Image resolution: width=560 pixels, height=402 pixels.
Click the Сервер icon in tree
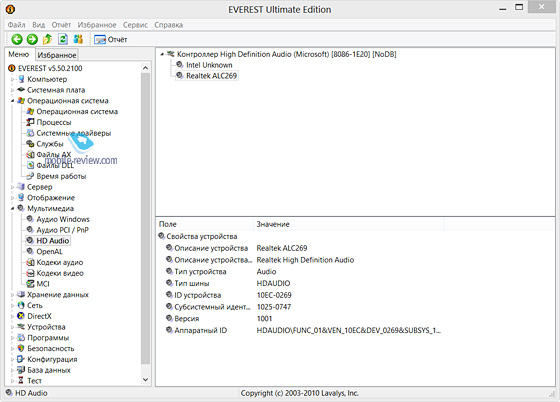(x=21, y=186)
